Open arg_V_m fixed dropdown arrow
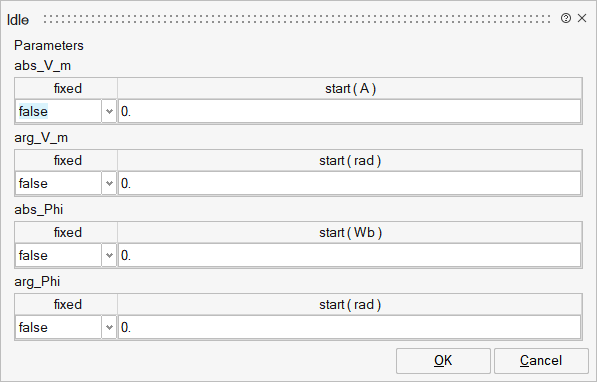The width and height of the screenshot is (597, 382). 109,183
